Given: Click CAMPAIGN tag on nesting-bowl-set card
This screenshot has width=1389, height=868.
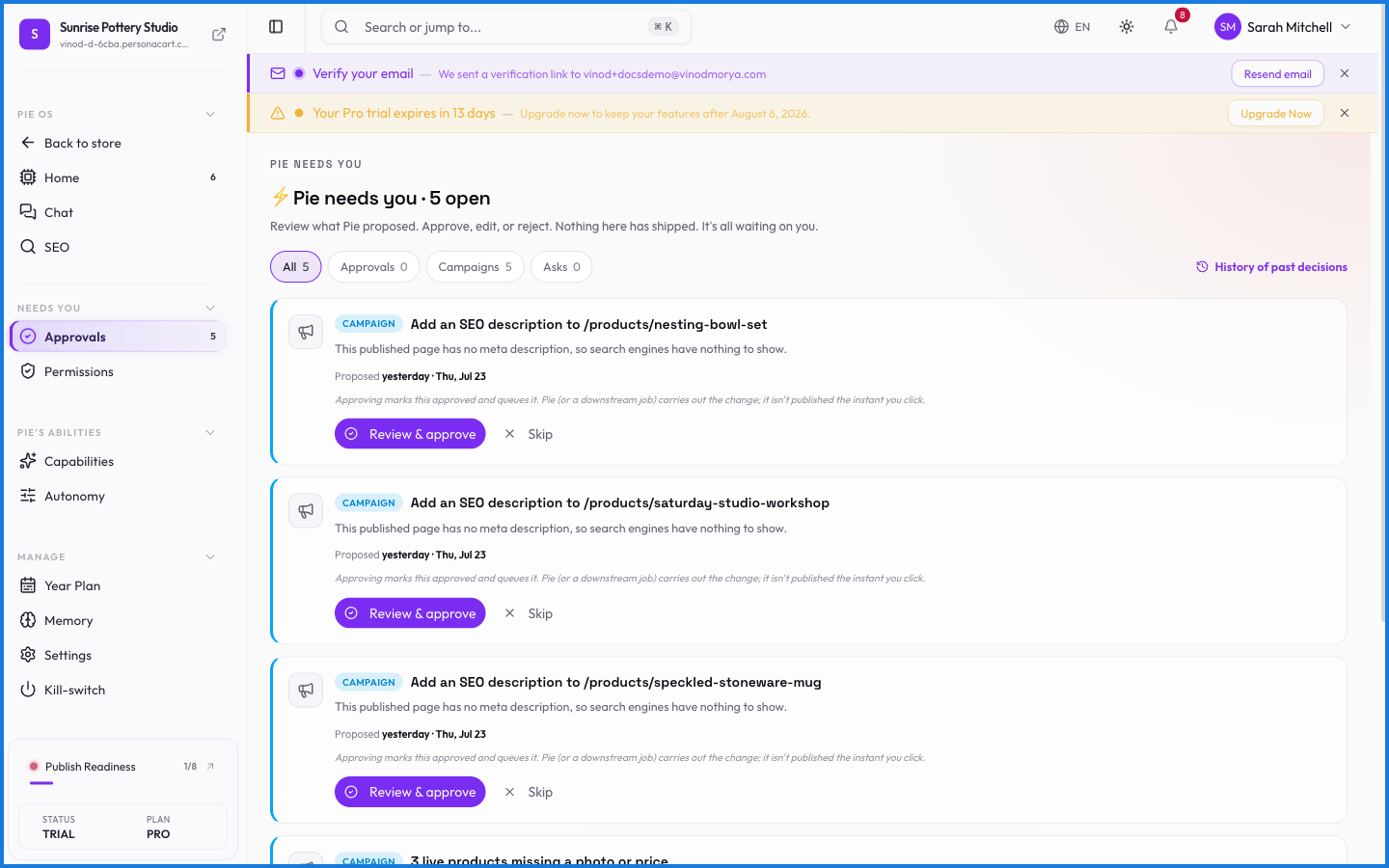Looking at the screenshot, I should click(368, 324).
